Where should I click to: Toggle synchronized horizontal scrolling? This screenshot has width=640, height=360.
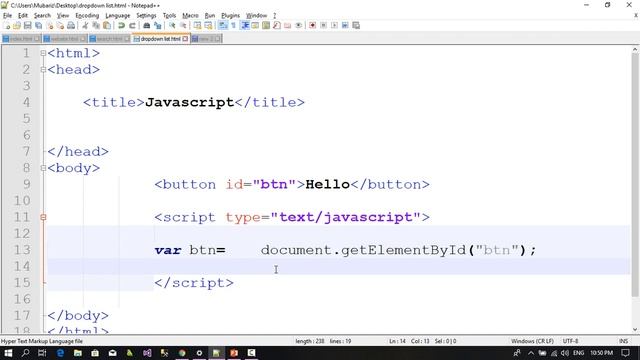click(209, 26)
